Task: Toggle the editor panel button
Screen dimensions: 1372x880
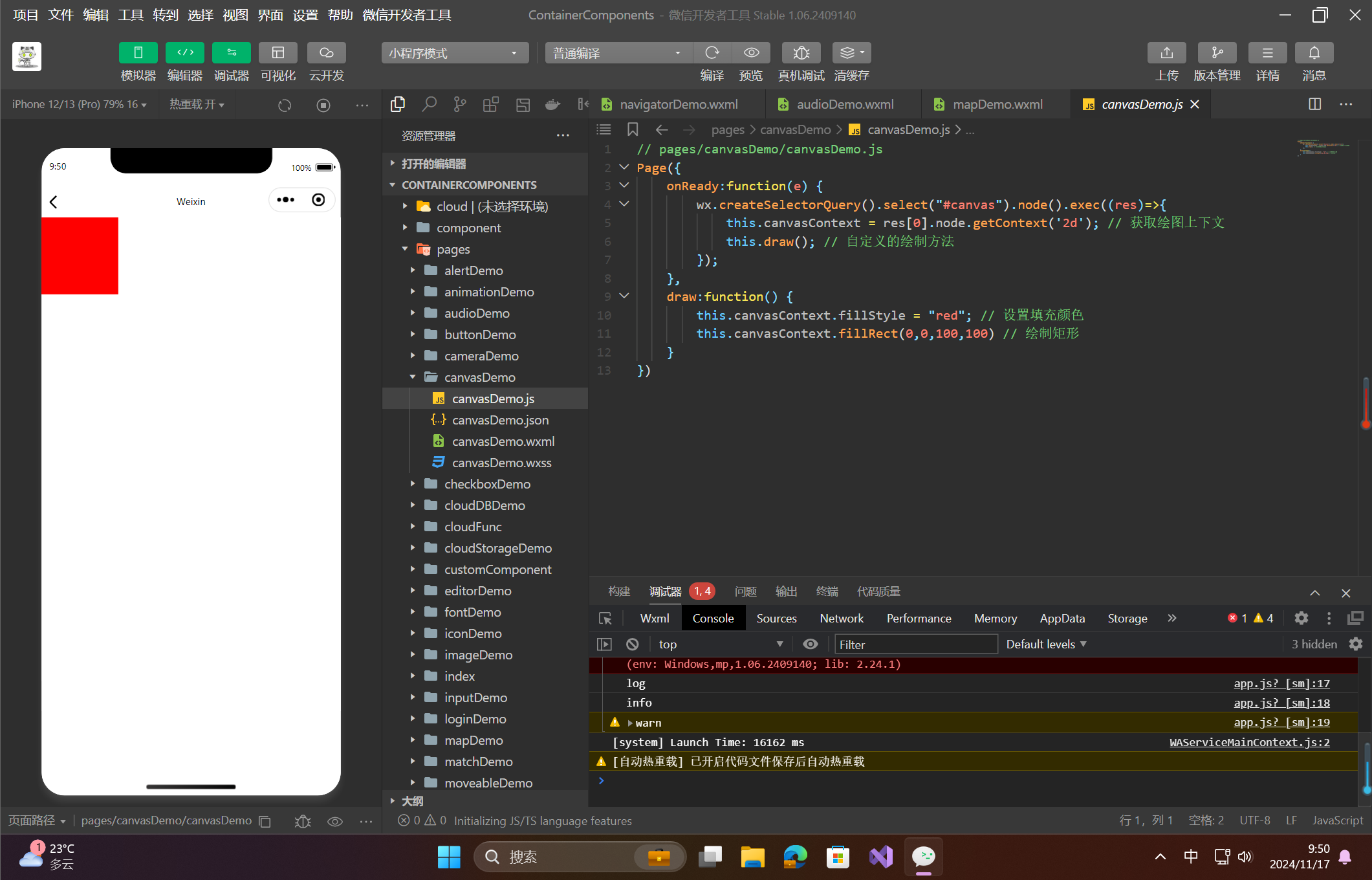Action: coord(184,53)
